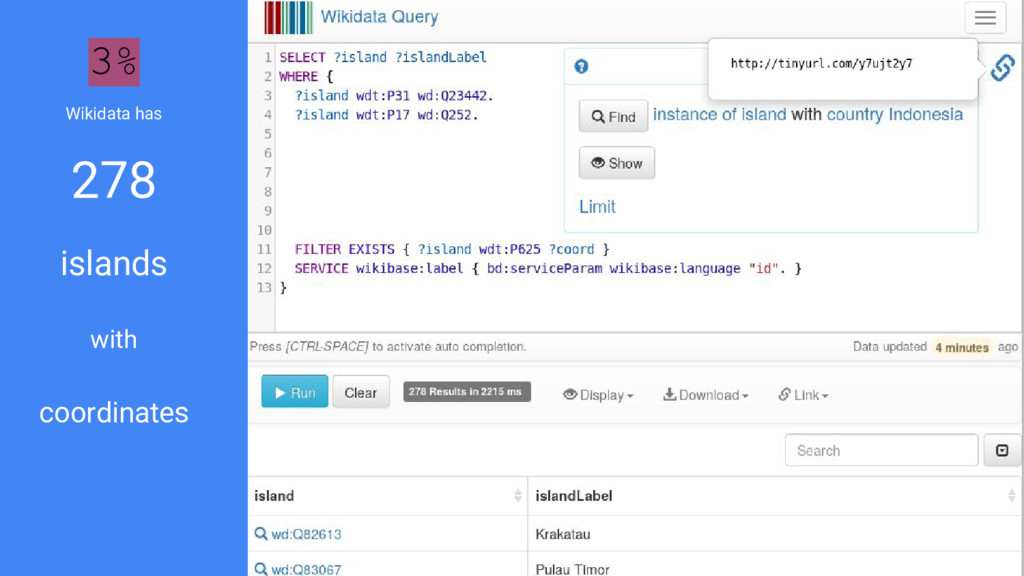Sort the islandLabel column by its arrows
The width and height of the screenshot is (1024, 576).
point(1012,496)
